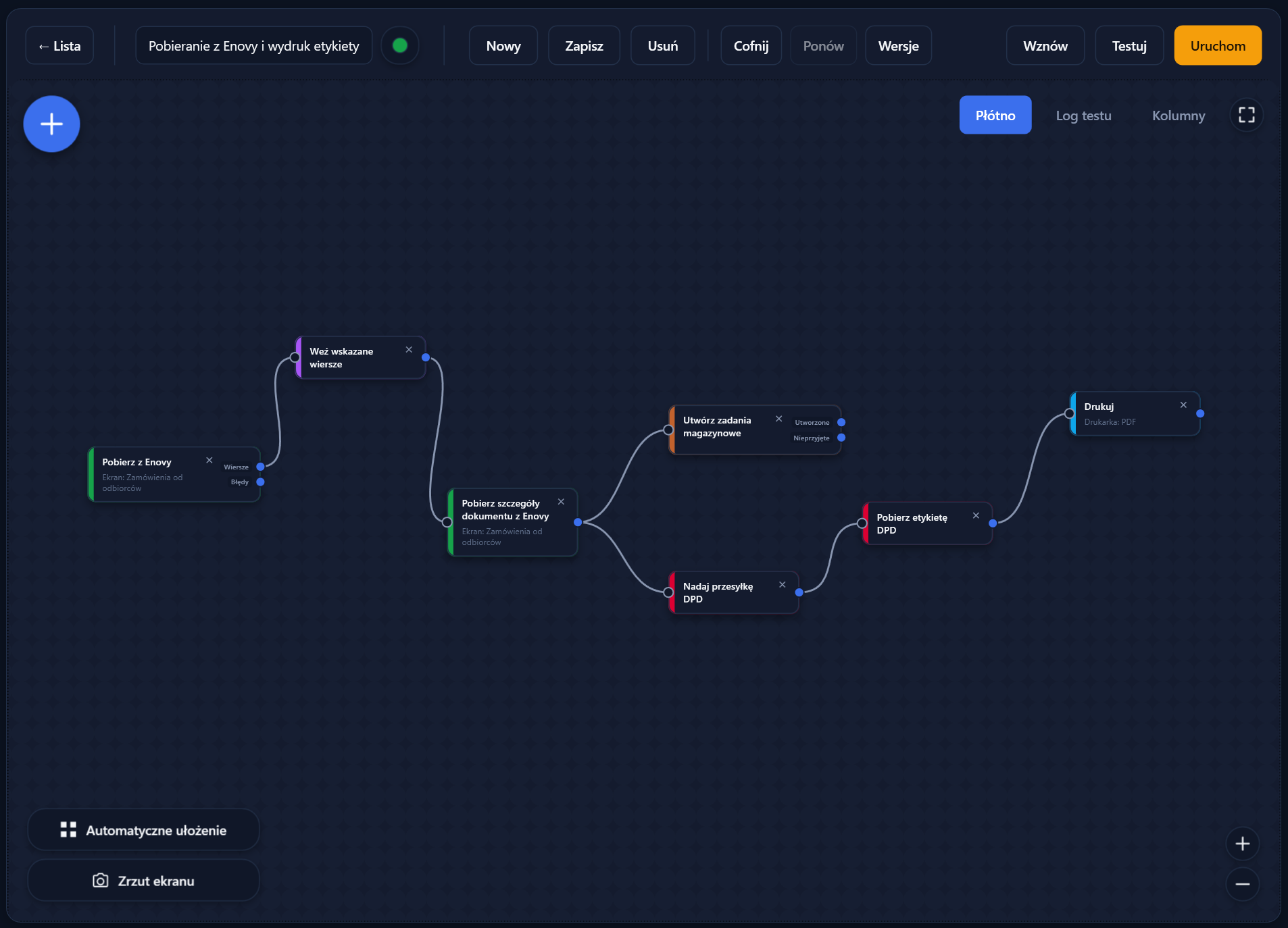
Task: Undo with the Cofnij button
Action: pos(751,46)
